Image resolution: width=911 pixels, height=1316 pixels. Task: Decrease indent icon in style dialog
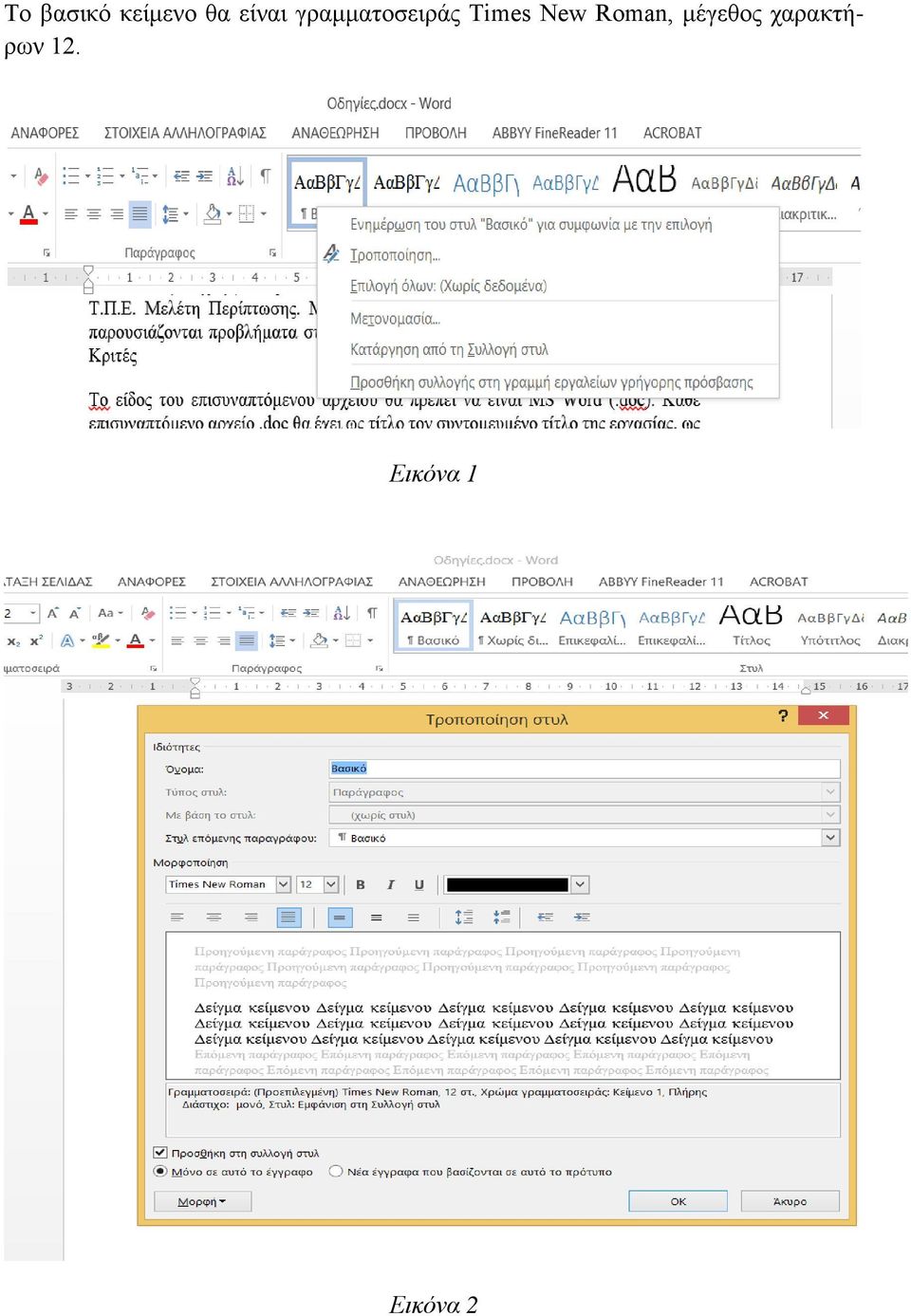(x=545, y=917)
